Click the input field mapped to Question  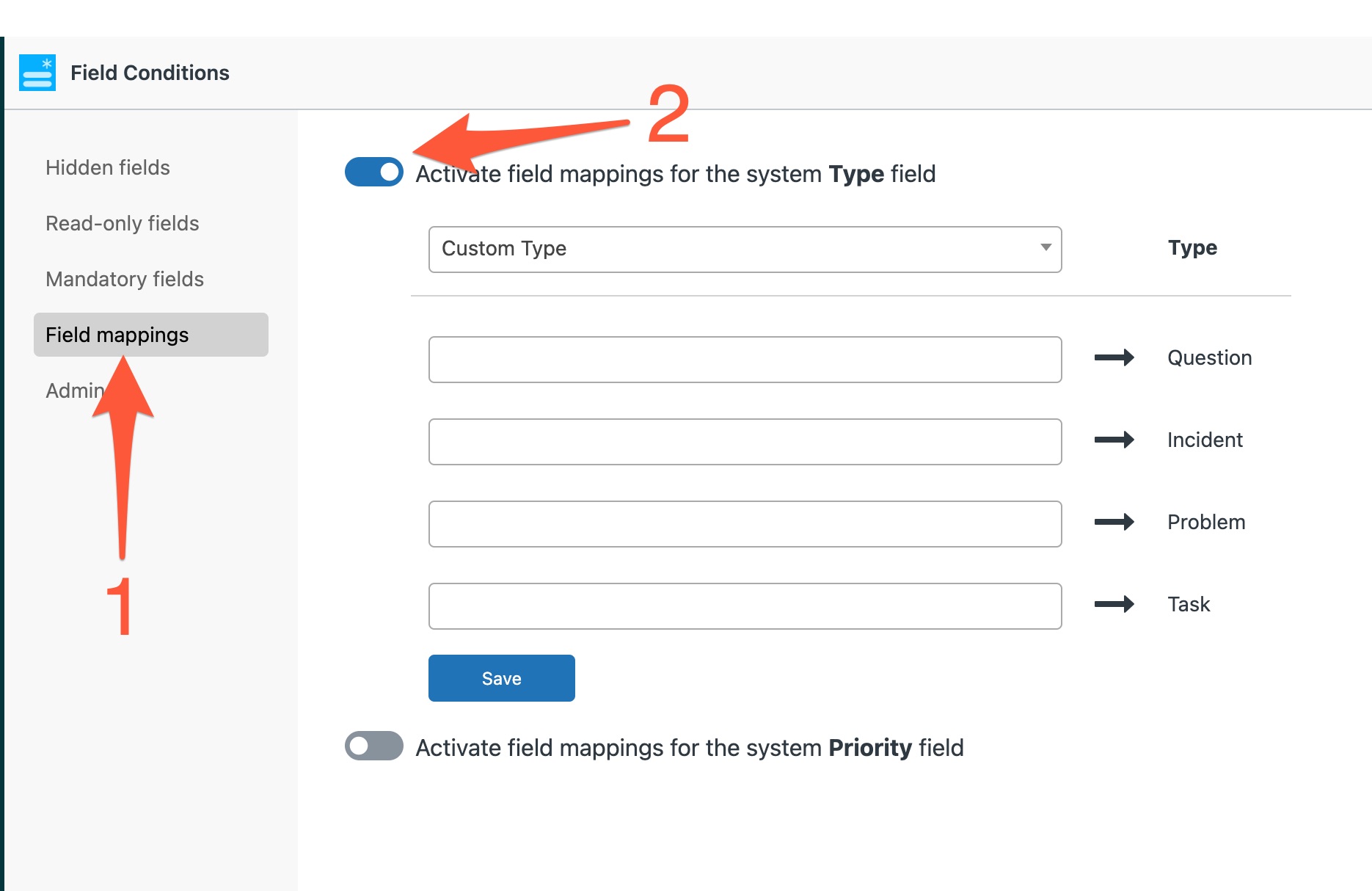coord(745,360)
